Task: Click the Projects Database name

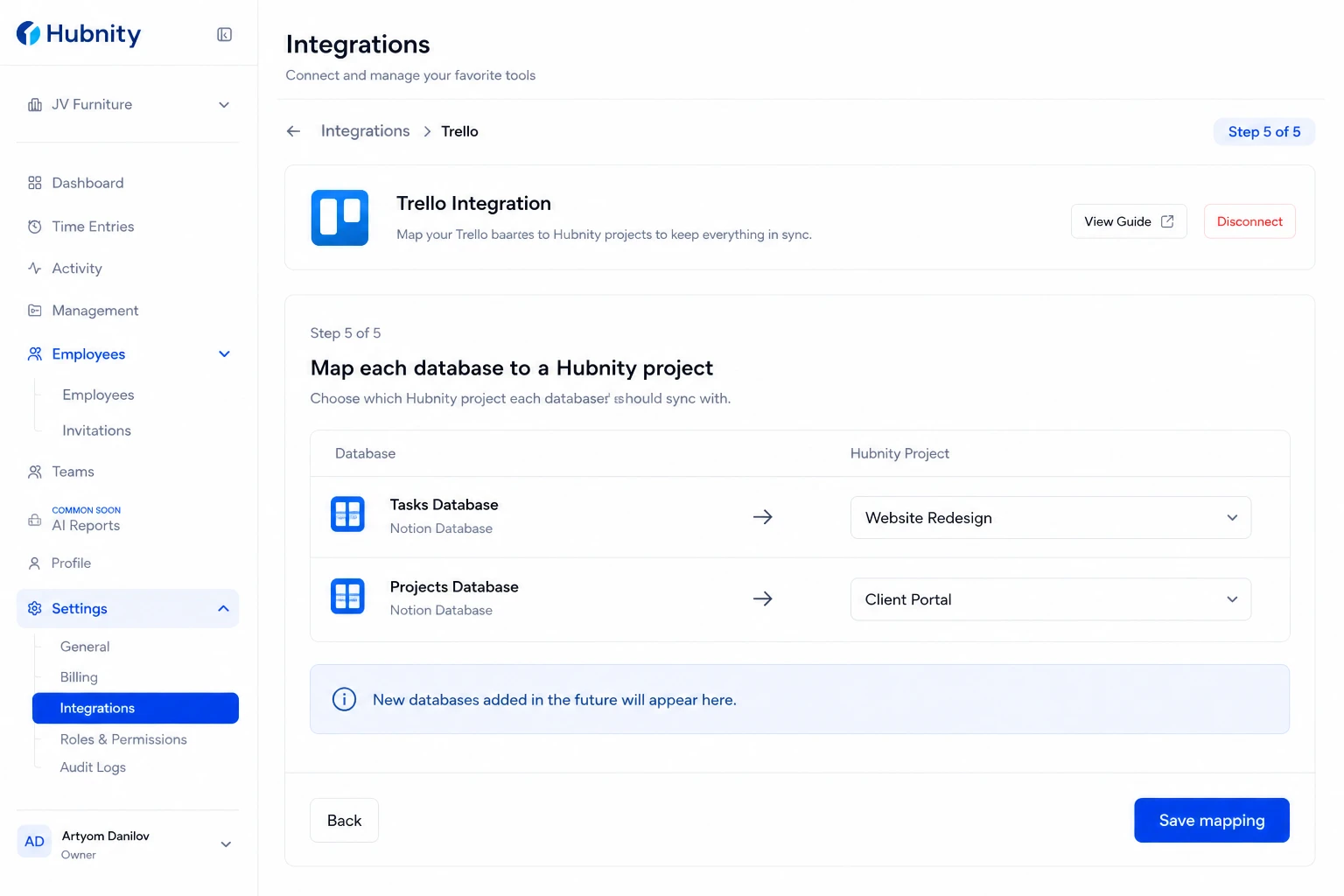Action: [454, 587]
